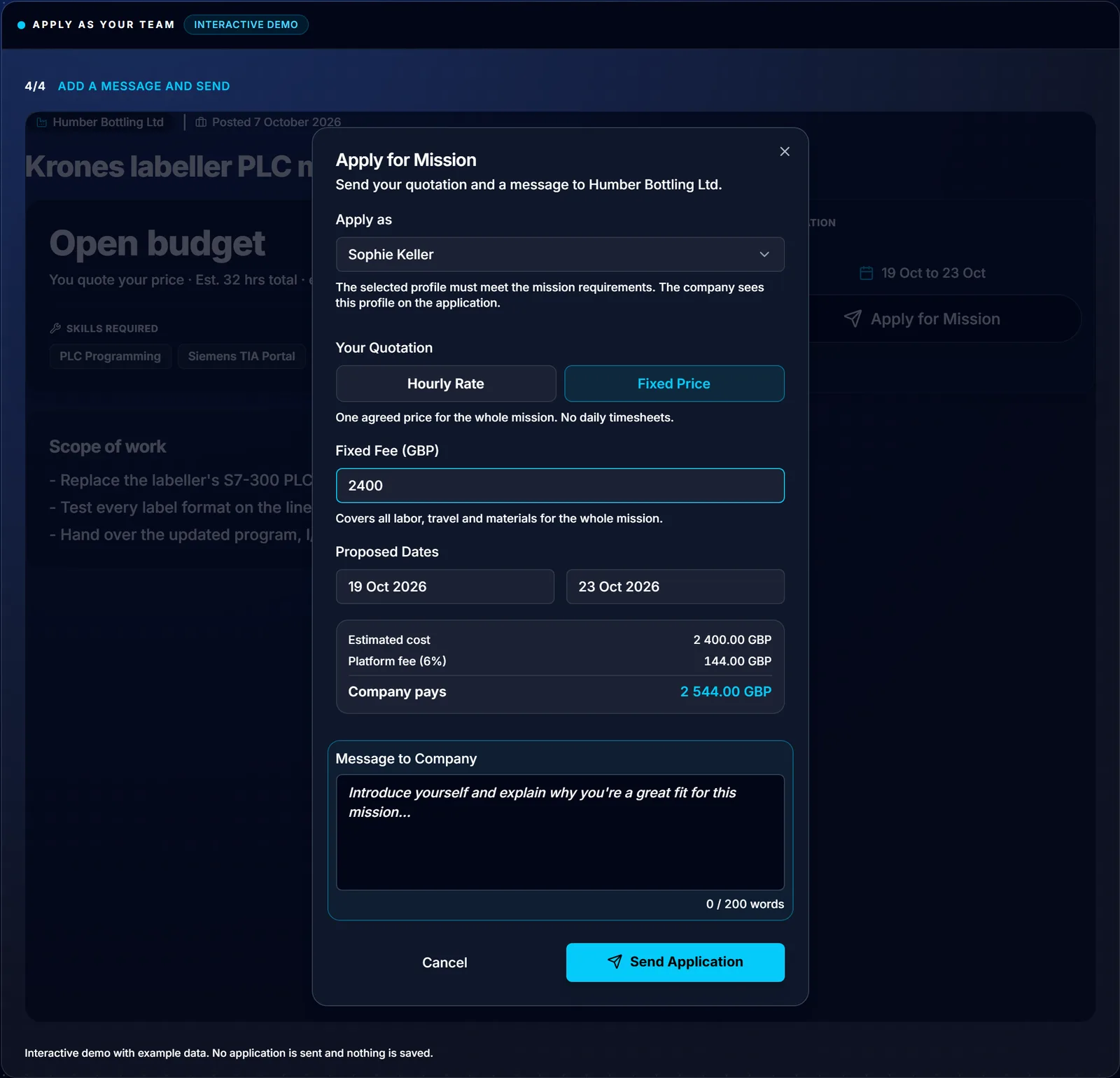
Task: Click the Platform fee (6%) row label
Action: coord(397,661)
